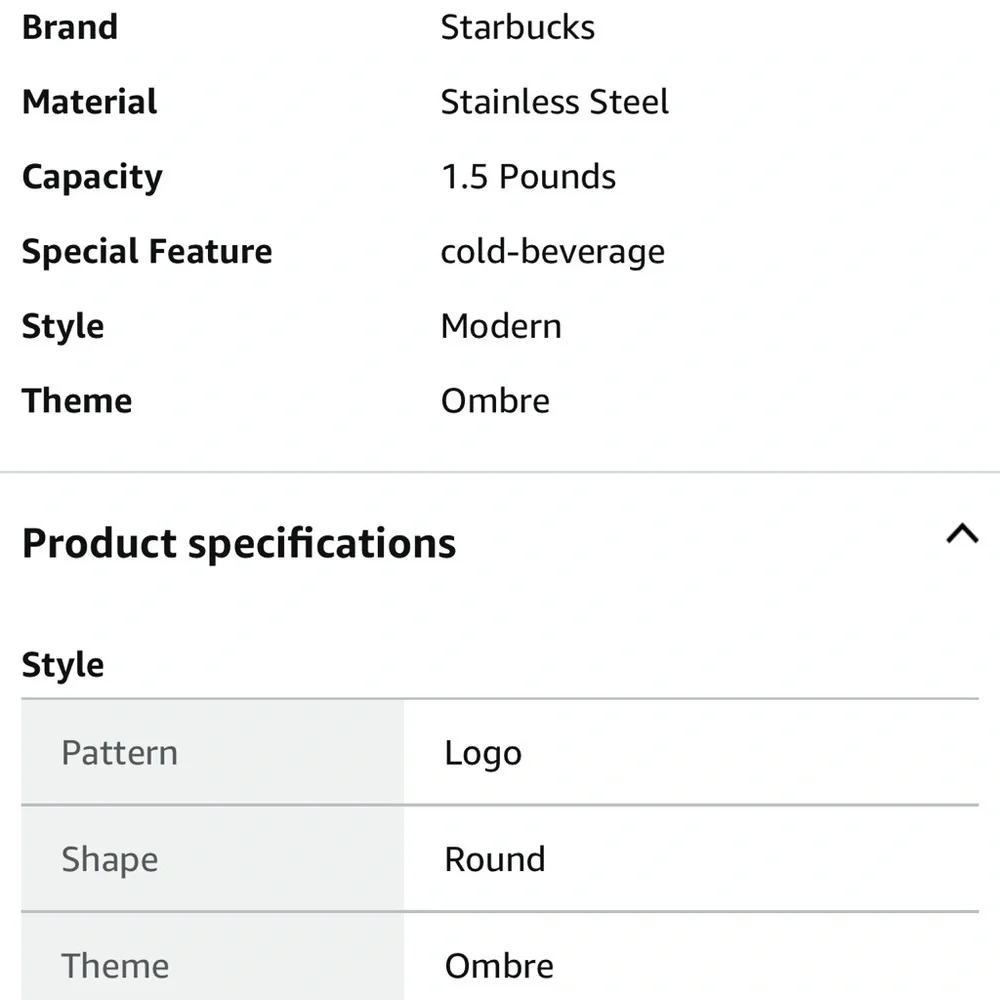Image resolution: width=1000 pixels, height=1000 pixels.
Task: Select the Pattern row label
Action: pyautogui.click(x=120, y=753)
